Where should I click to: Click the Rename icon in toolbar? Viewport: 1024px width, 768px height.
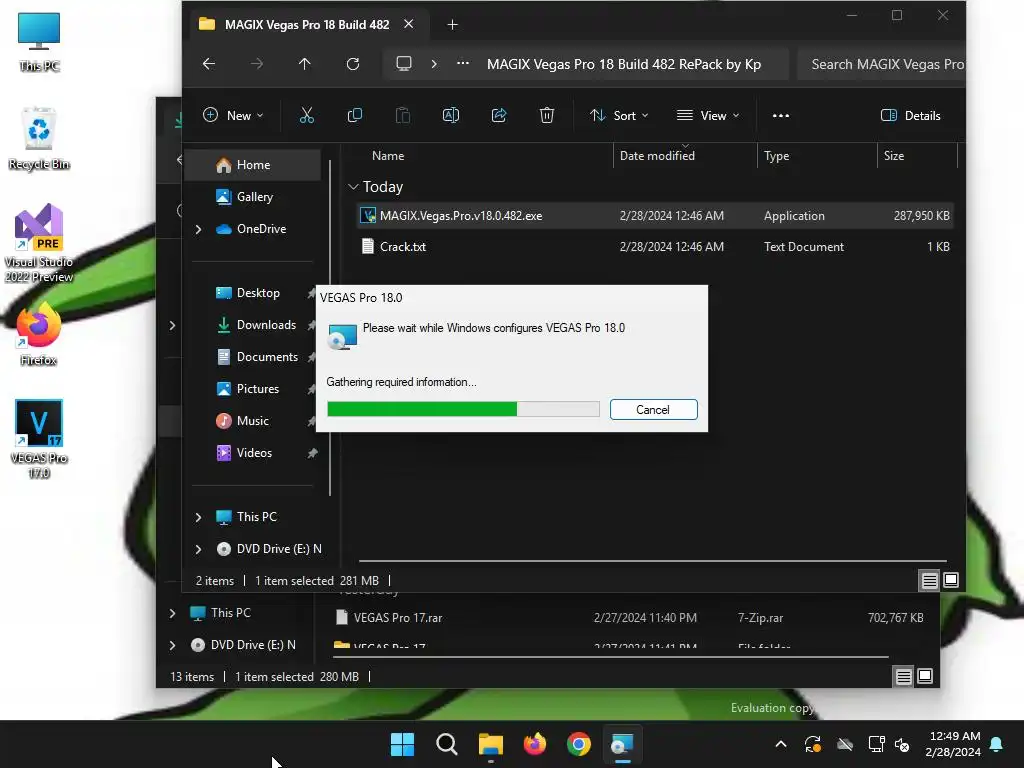pyautogui.click(x=451, y=116)
